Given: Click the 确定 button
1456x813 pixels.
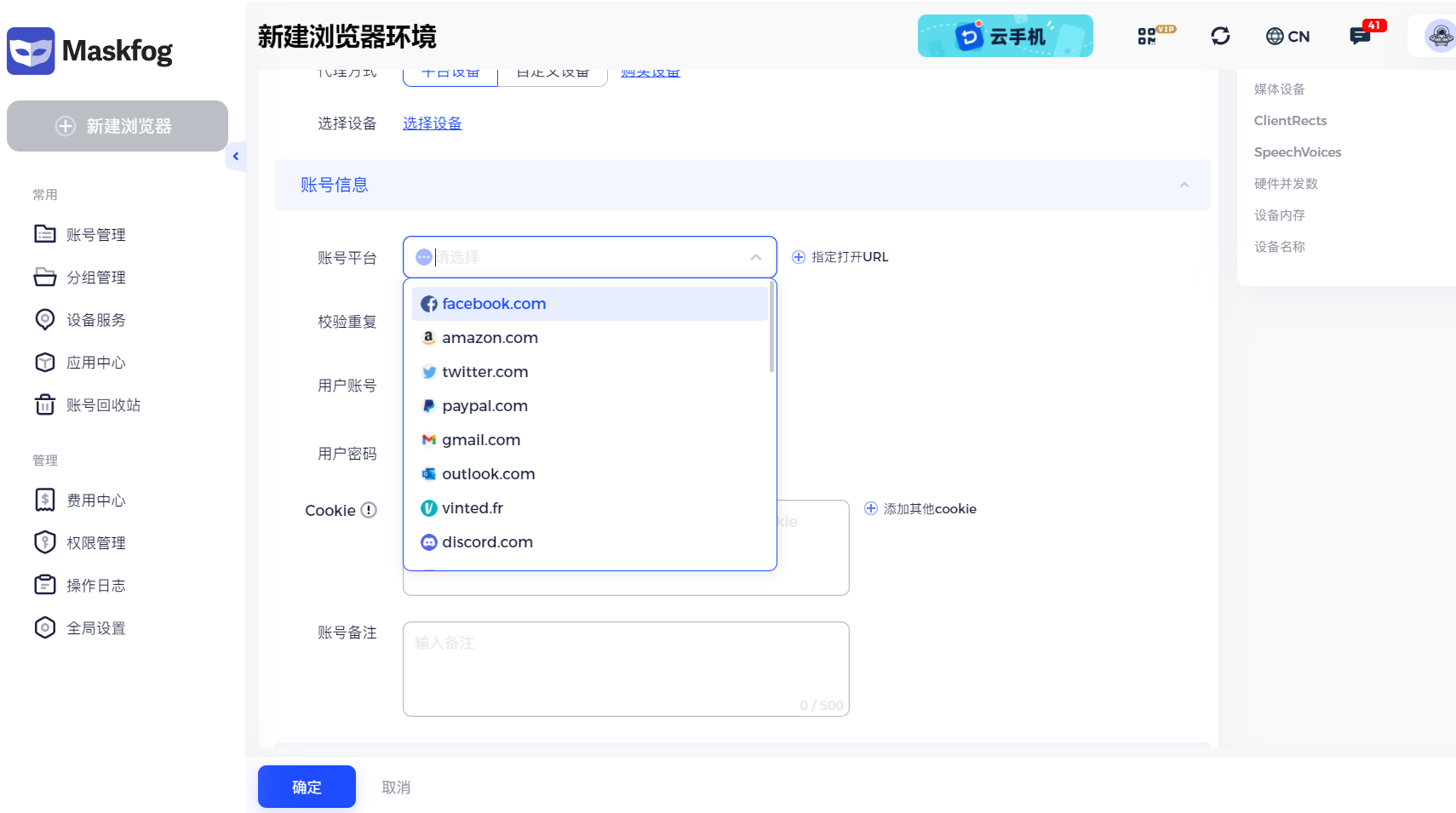Looking at the screenshot, I should pyautogui.click(x=307, y=787).
